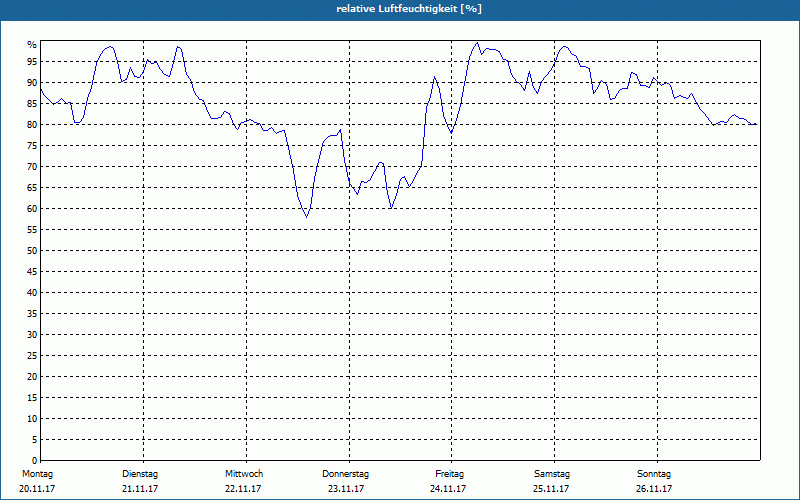Image resolution: width=800 pixels, height=500 pixels.
Task: Click the '%' unit label on y-axis
Action: point(32,45)
